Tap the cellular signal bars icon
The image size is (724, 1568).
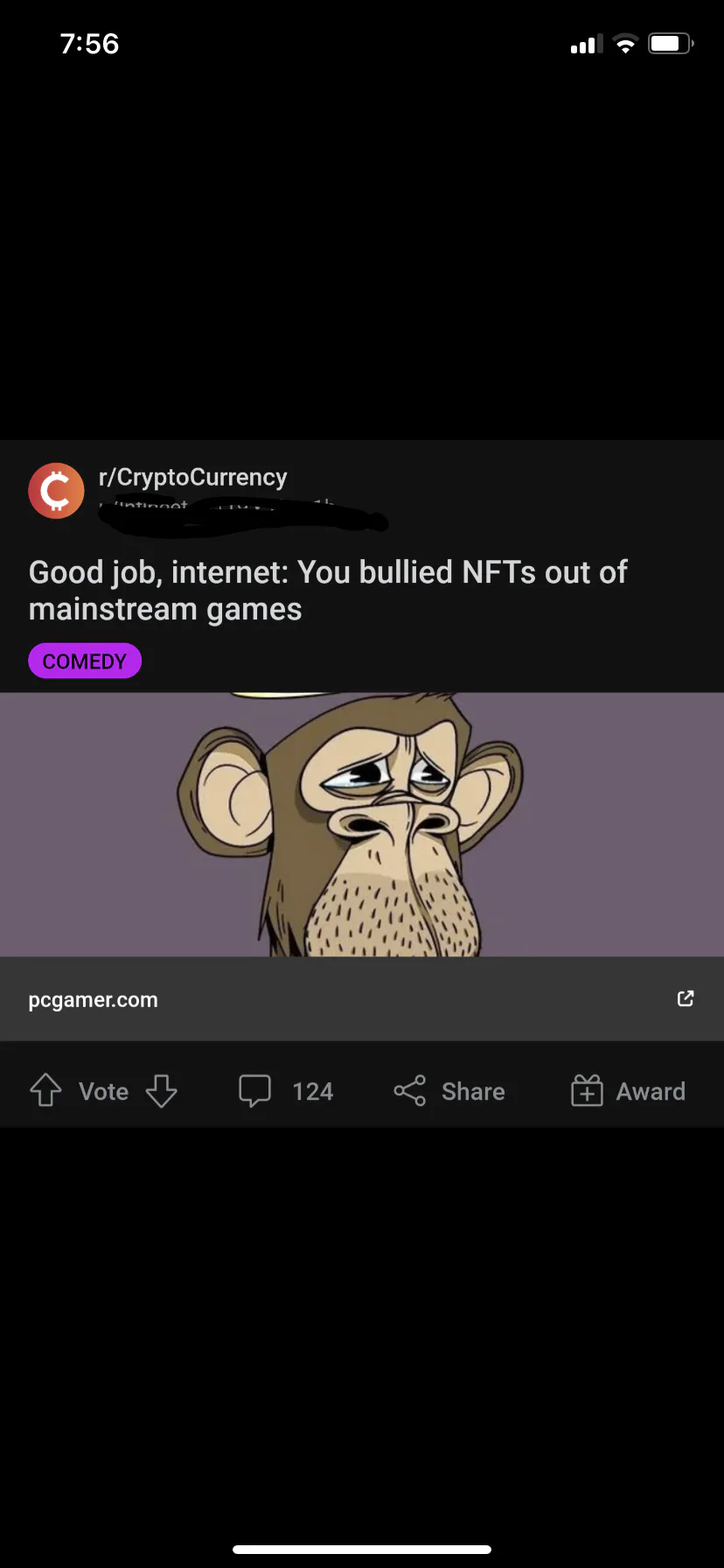pyautogui.click(x=586, y=44)
